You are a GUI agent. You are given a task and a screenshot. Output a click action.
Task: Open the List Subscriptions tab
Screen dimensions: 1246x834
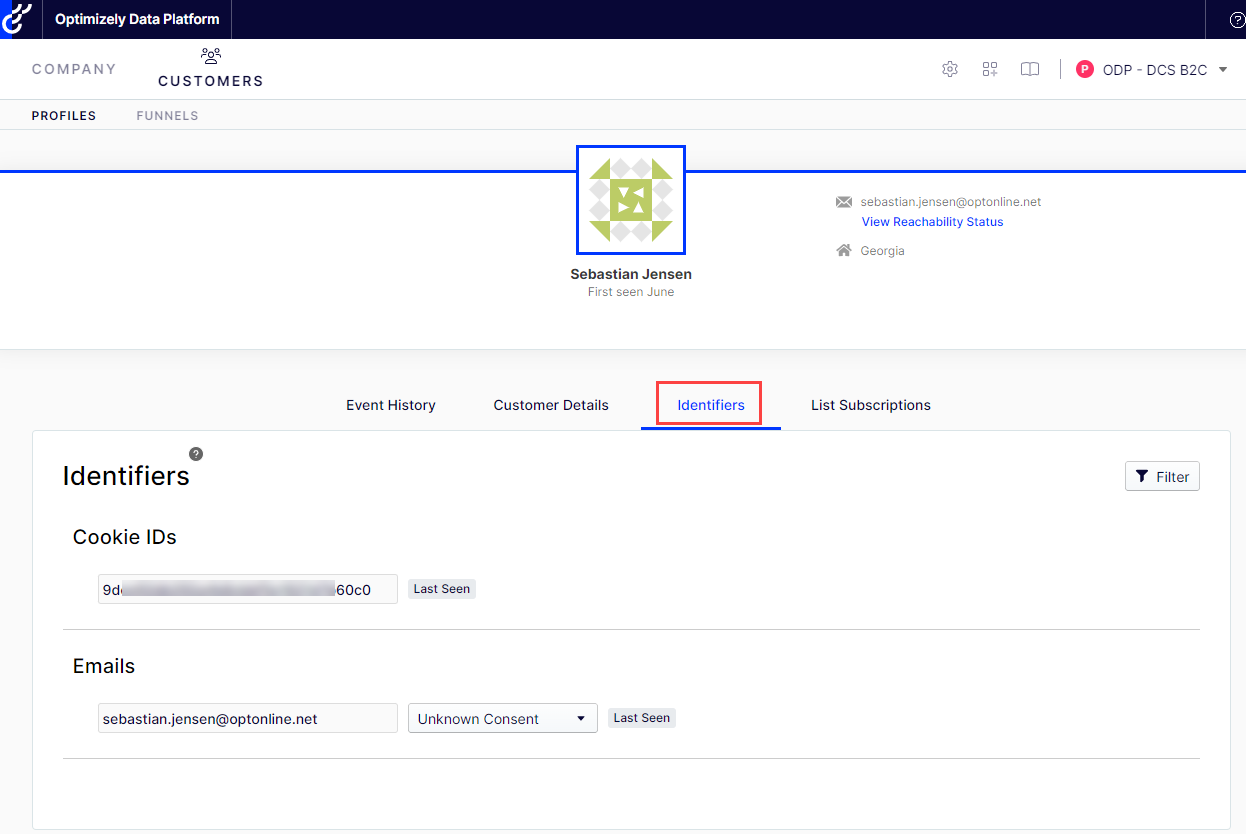click(871, 405)
